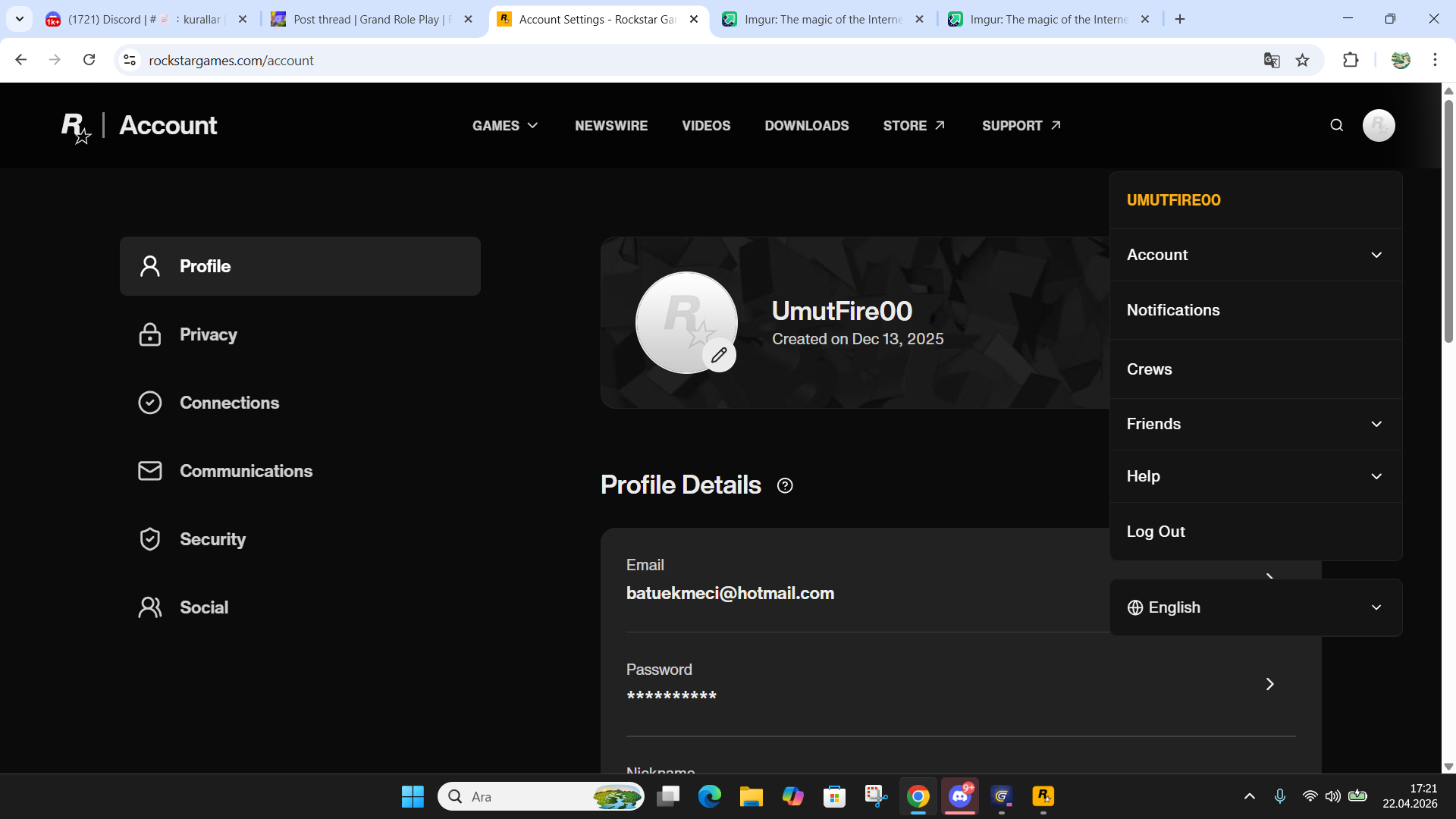Screen dimensions: 1456x819
Task: Select Profile in the account sidebar
Action: tap(300, 266)
